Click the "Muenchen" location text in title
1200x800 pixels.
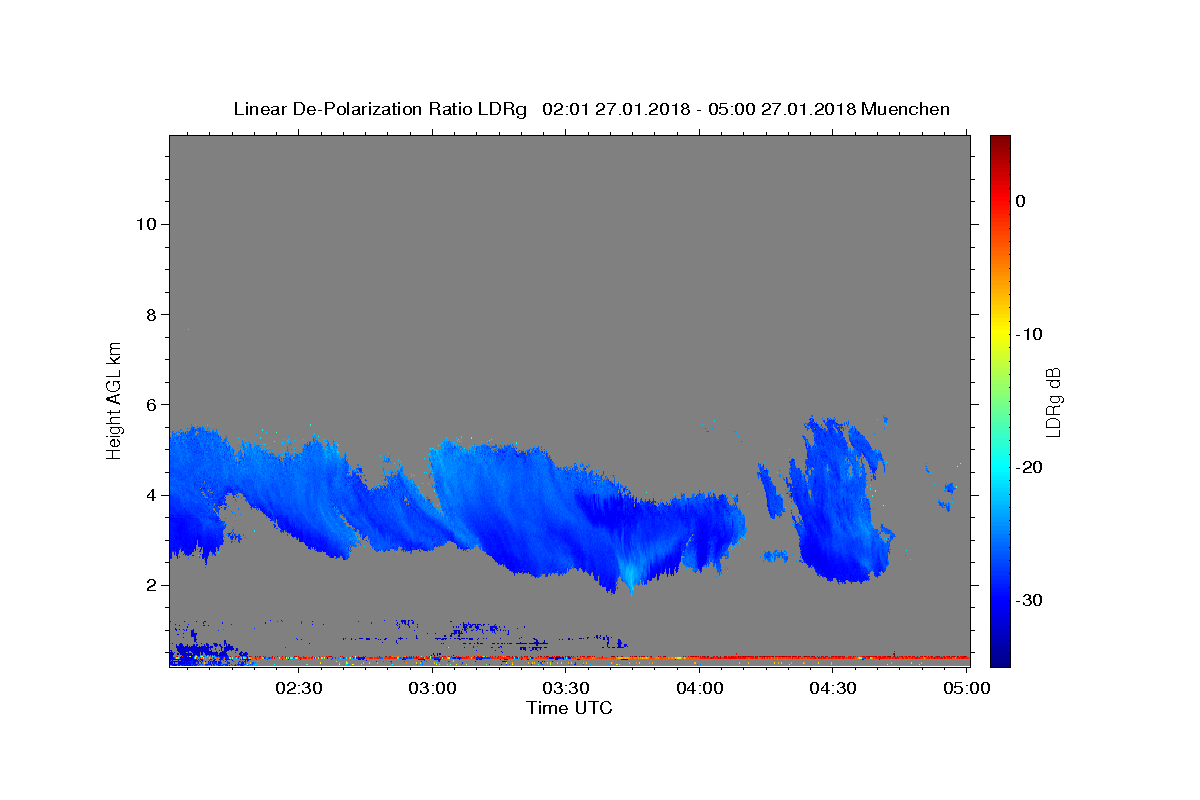pos(906,109)
